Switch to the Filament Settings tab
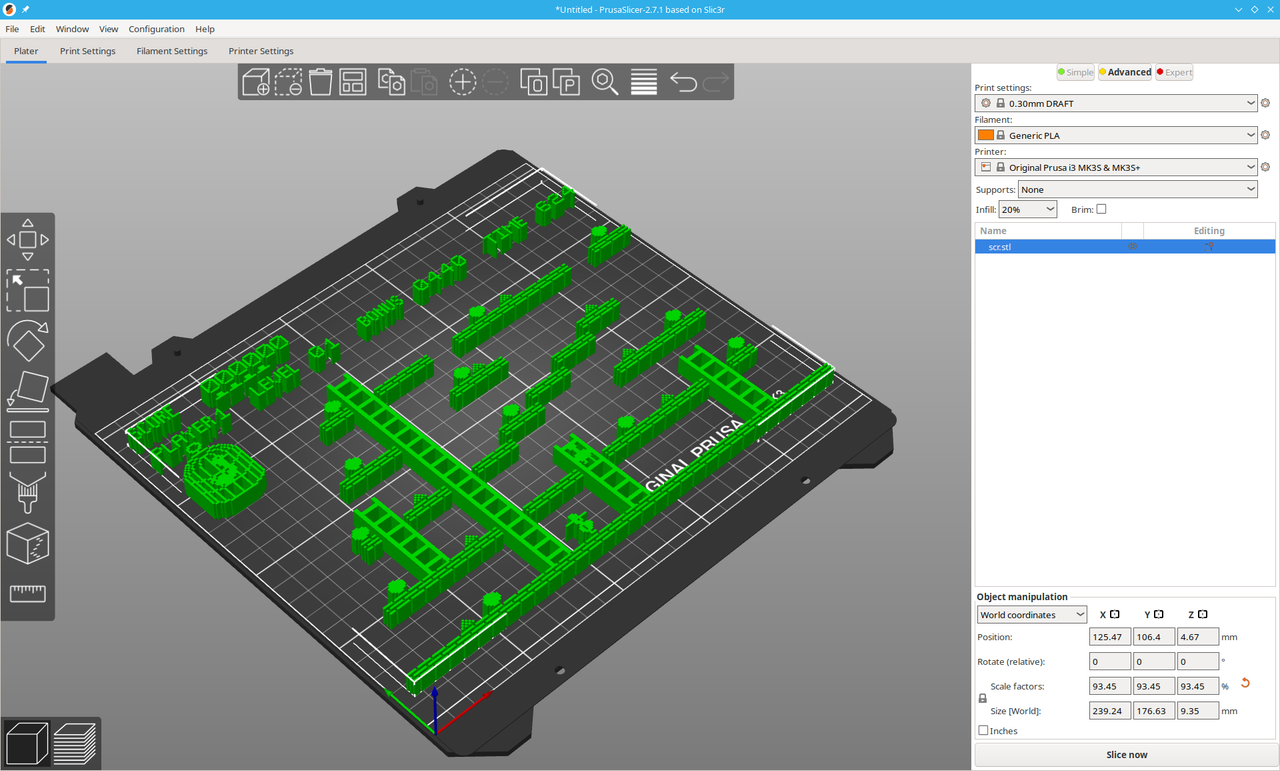The height and width of the screenshot is (771, 1280). click(x=172, y=51)
